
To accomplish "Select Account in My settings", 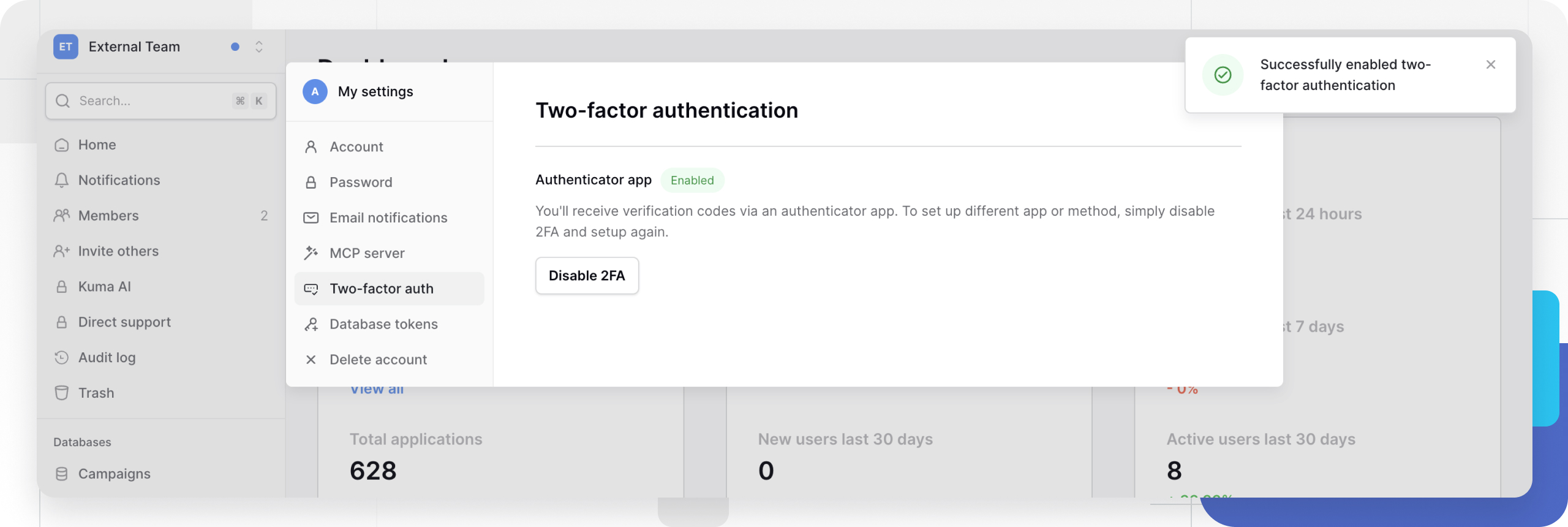I will (356, 147).
